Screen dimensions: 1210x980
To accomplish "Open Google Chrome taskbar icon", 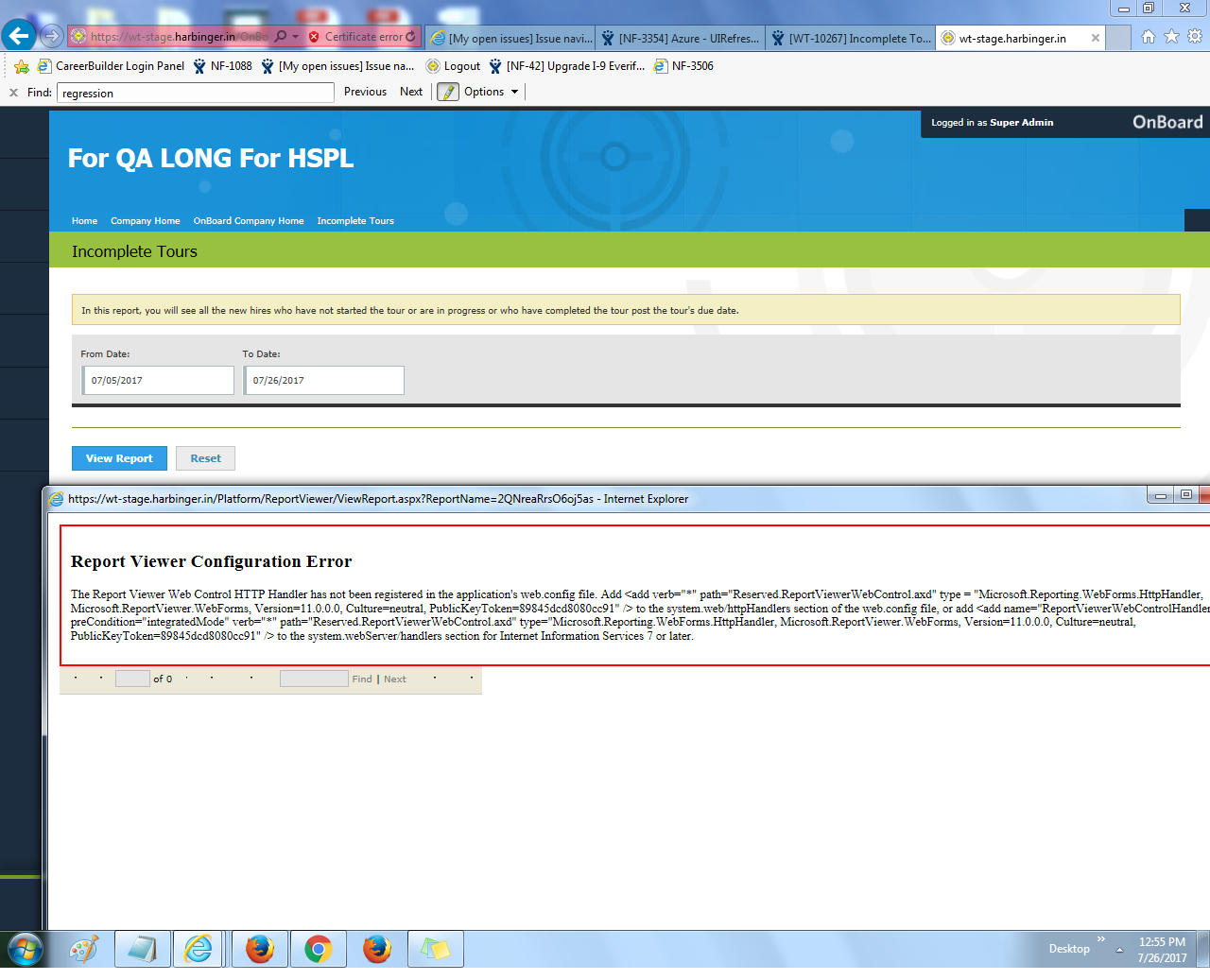I will 319,949.
